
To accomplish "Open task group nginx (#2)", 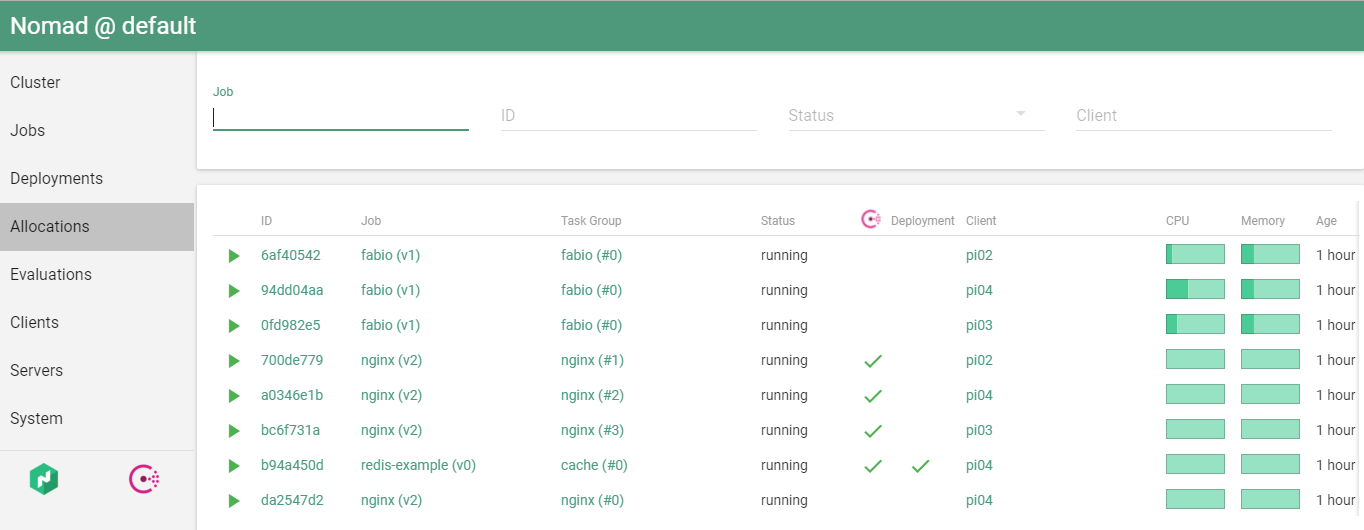I will 592,395.
